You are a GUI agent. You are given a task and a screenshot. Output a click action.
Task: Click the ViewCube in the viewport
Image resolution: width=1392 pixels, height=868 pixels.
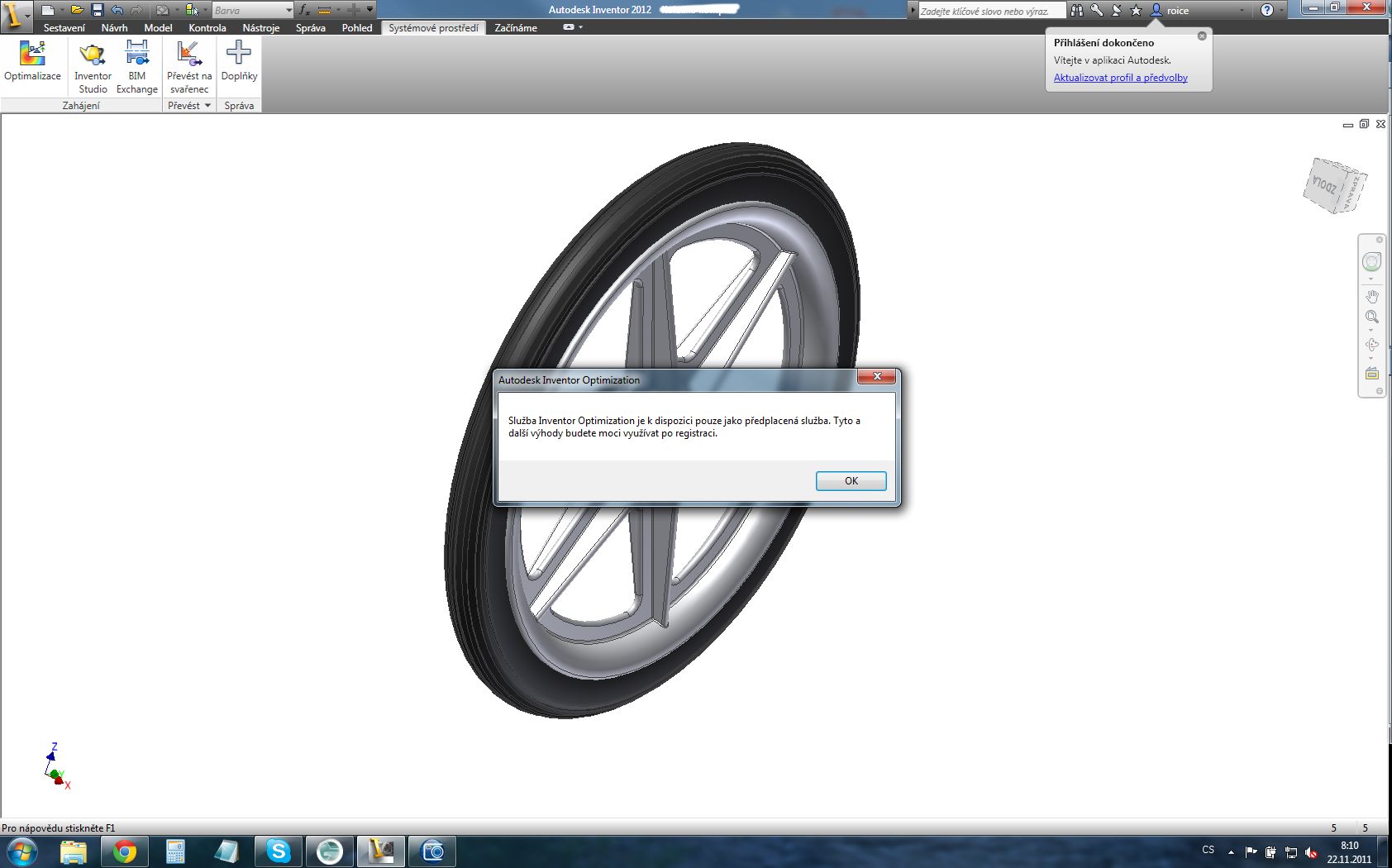click(x=1335, y=185)
